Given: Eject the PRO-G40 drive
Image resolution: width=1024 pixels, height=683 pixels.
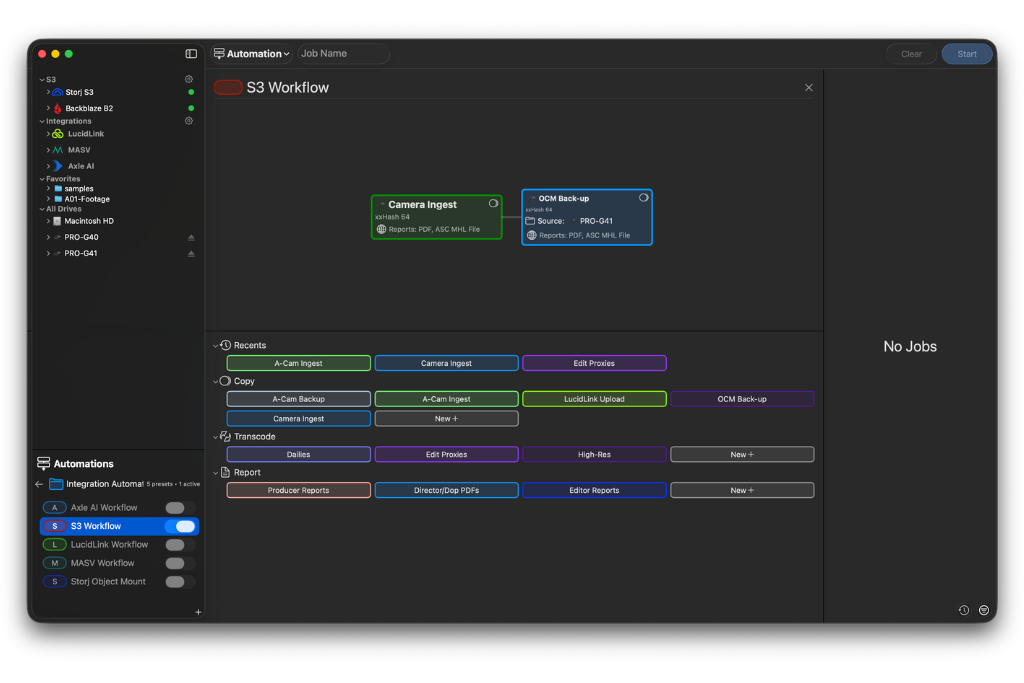Looking at the screenshot, I should click(191, 238).
